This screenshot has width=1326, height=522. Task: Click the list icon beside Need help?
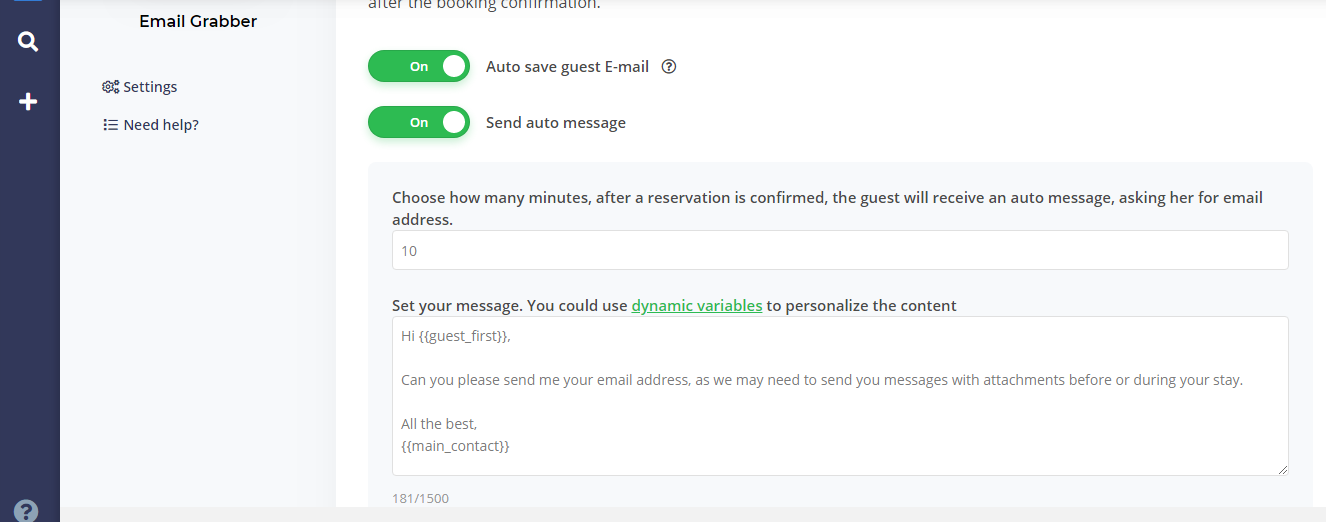pyautogui.click(x=111, y=125)
